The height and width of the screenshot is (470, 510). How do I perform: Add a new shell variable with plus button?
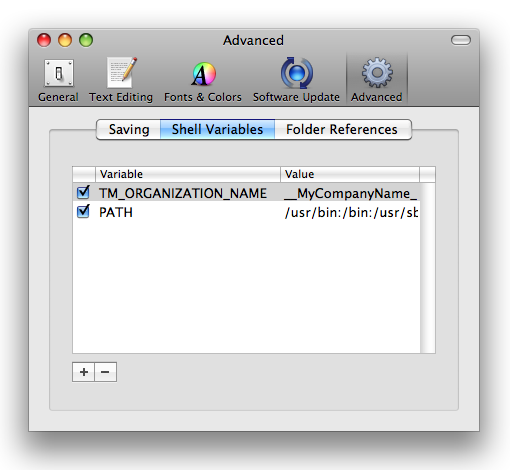click(84, 372)
